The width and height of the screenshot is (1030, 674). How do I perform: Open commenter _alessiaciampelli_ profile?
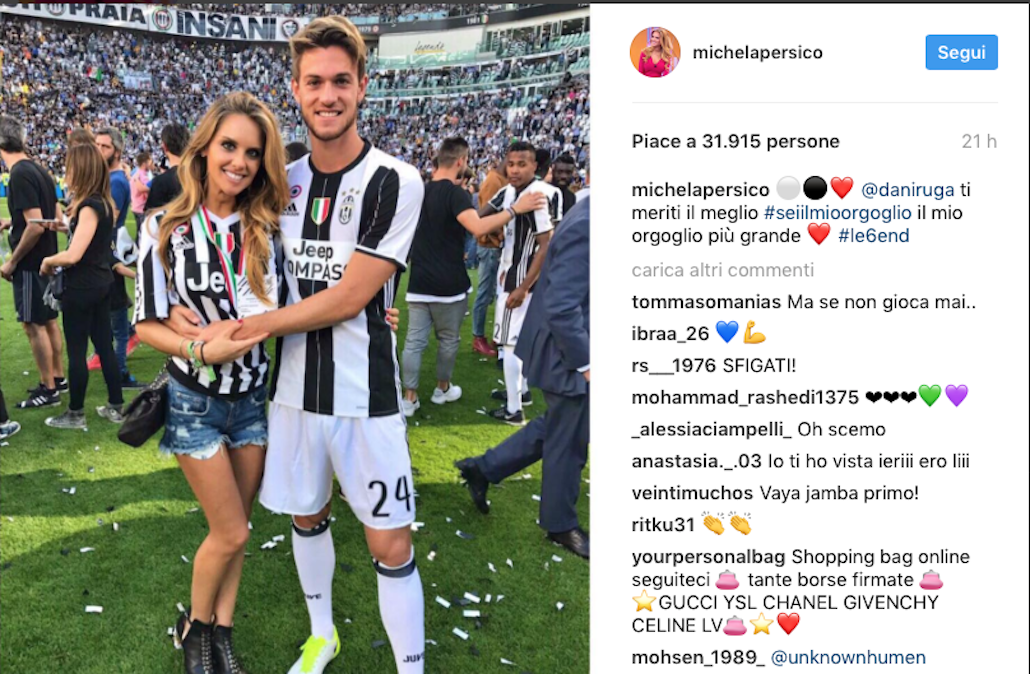(x=711, y=430)
